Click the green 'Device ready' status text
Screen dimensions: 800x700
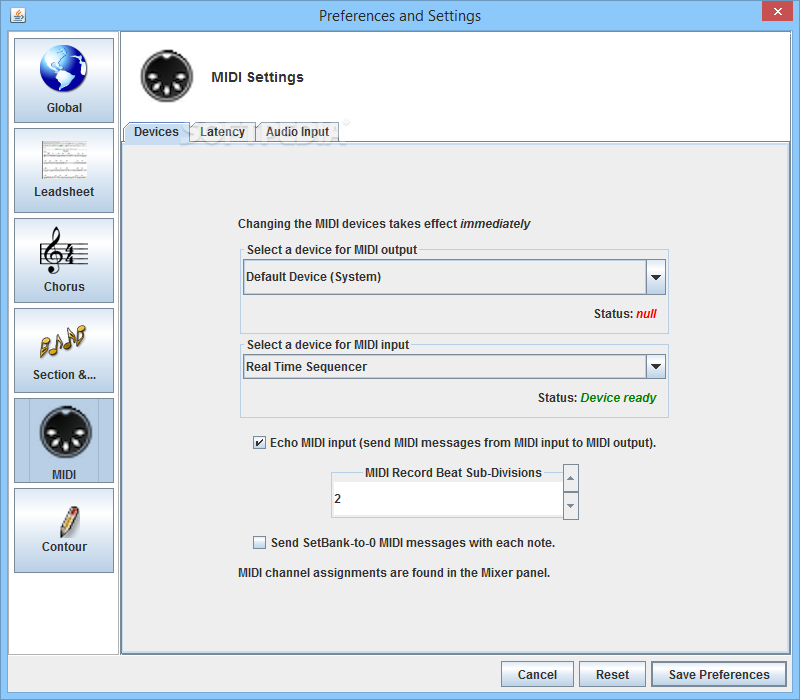618,398
